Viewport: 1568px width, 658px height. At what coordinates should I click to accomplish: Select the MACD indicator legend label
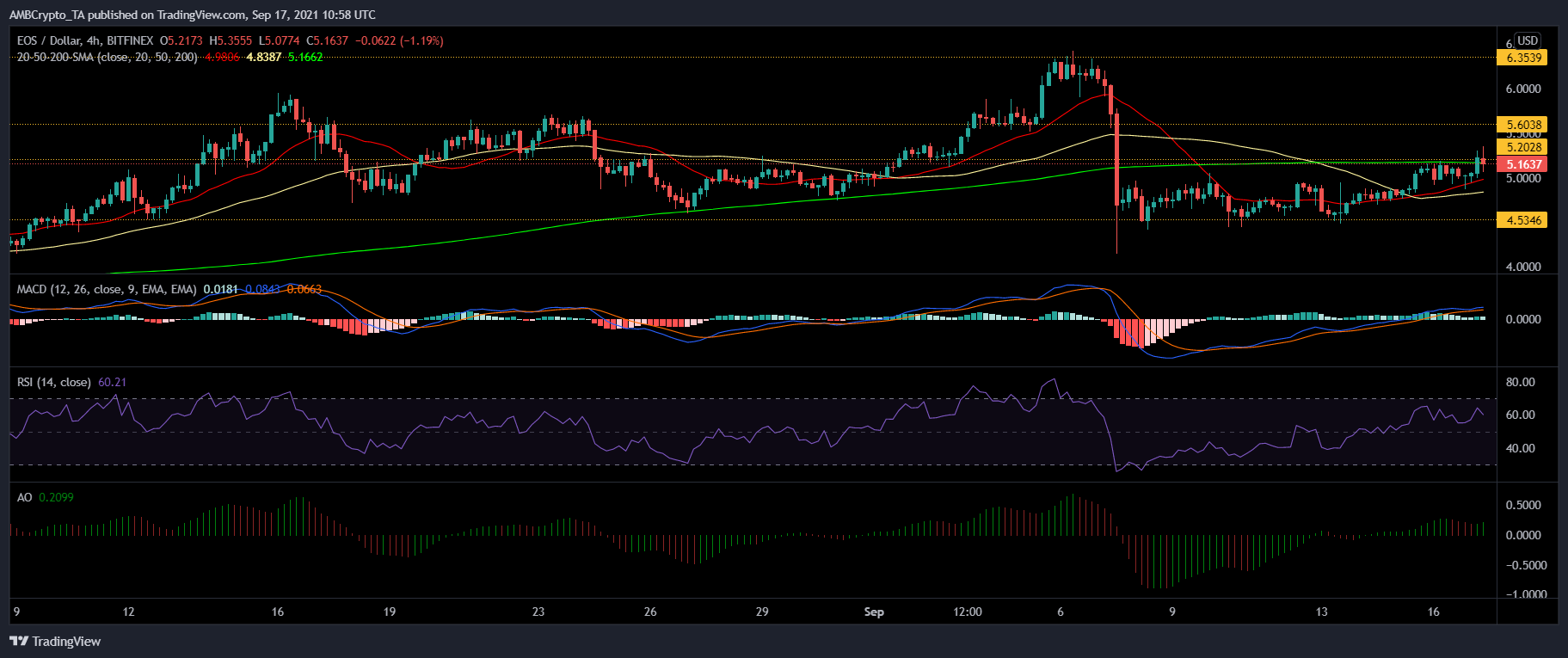[107, 289]
